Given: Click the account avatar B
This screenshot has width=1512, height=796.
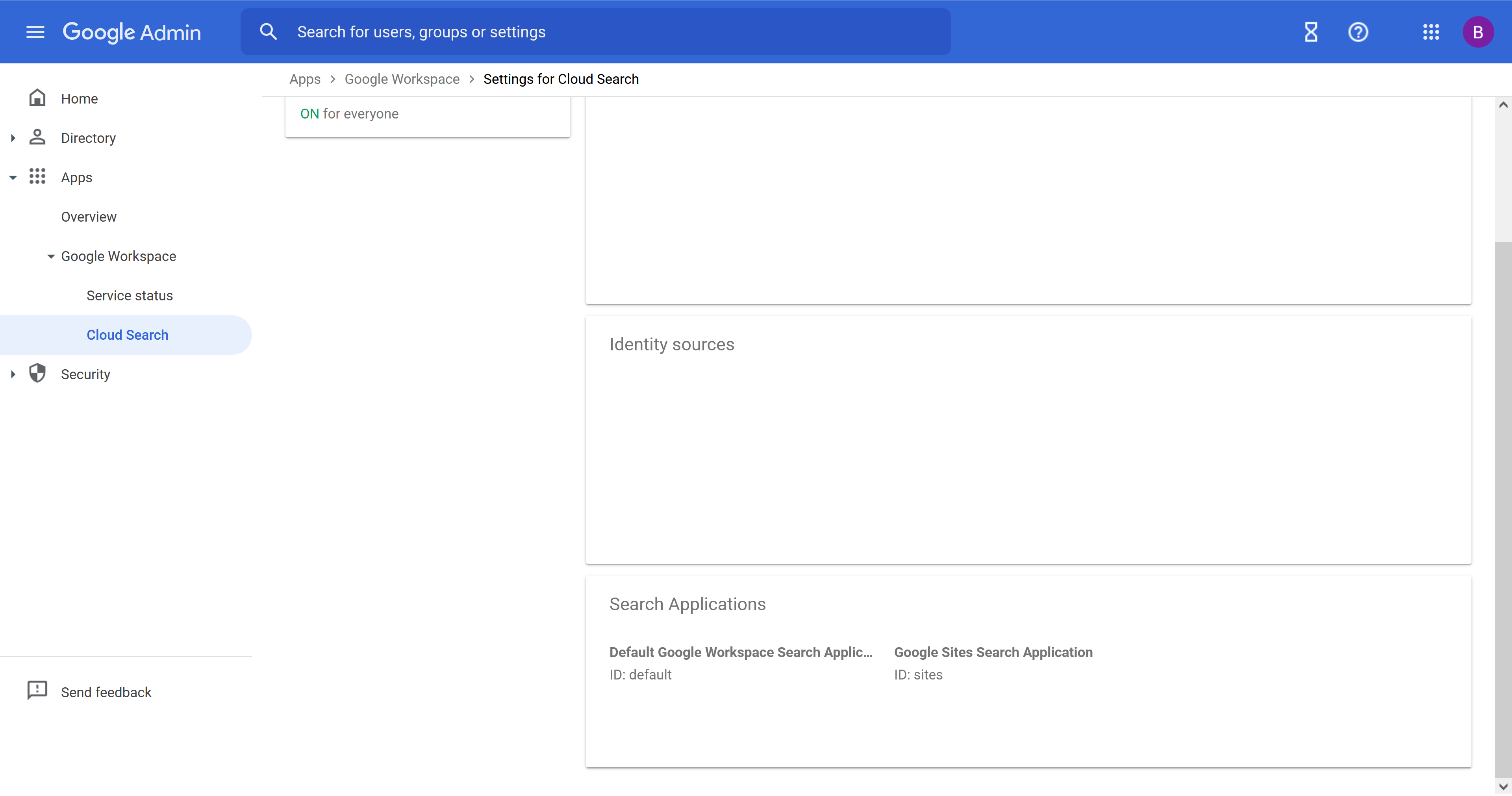Looking at the screenshot, I should pyautogui.click(x=1478, y=32).
